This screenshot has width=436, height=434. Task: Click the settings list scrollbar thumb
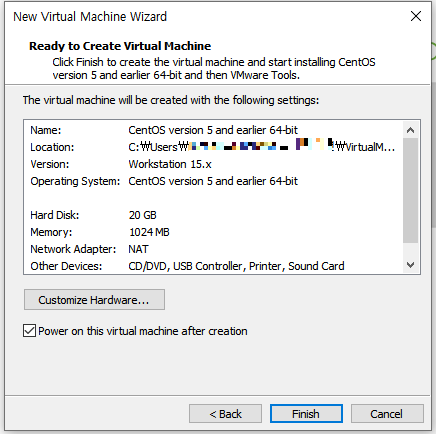410,190
